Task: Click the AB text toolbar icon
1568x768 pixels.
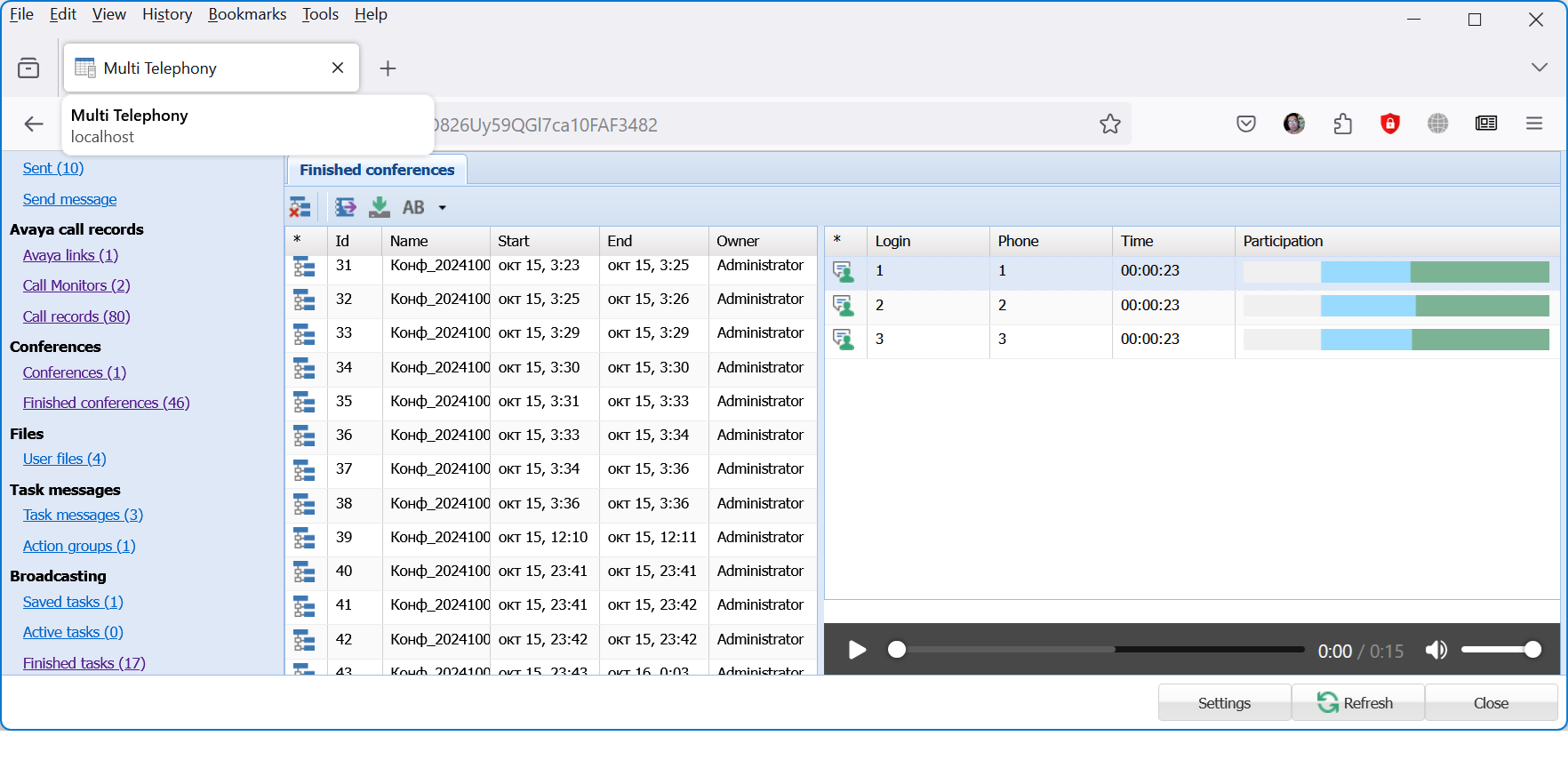Action: point(413,208)
